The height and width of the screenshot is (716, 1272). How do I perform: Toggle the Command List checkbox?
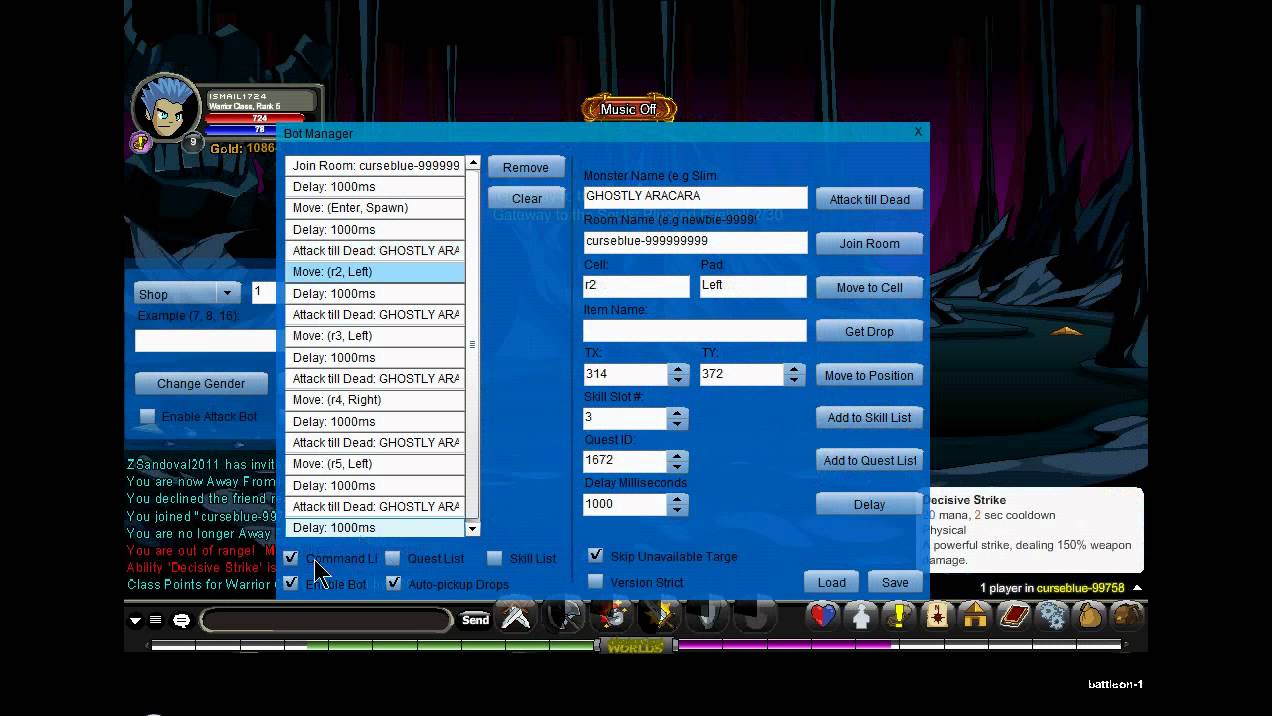tap(291, 558)
